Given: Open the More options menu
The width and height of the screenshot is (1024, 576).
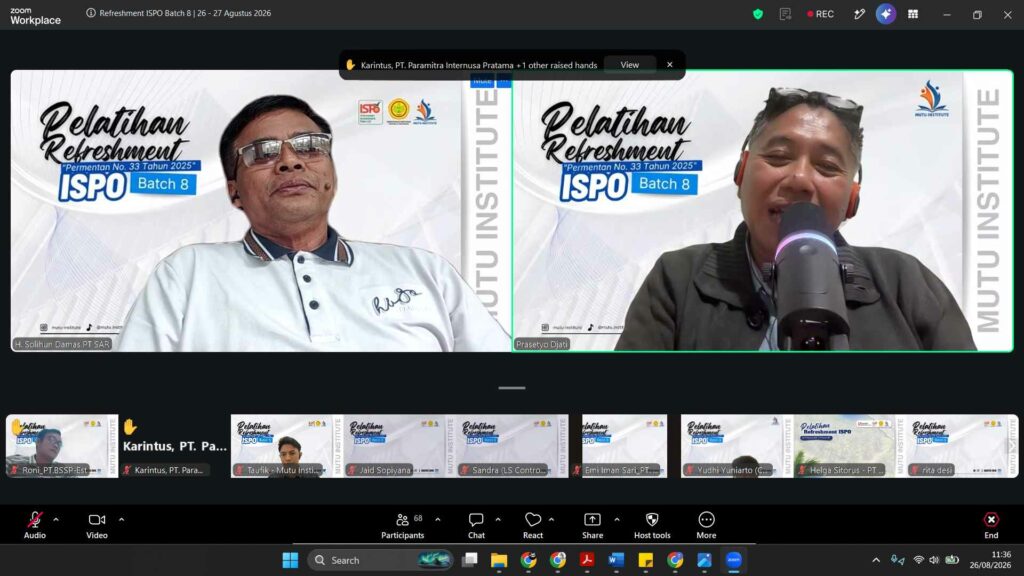Looking at the screenshot, I should (x=706, y=525).
